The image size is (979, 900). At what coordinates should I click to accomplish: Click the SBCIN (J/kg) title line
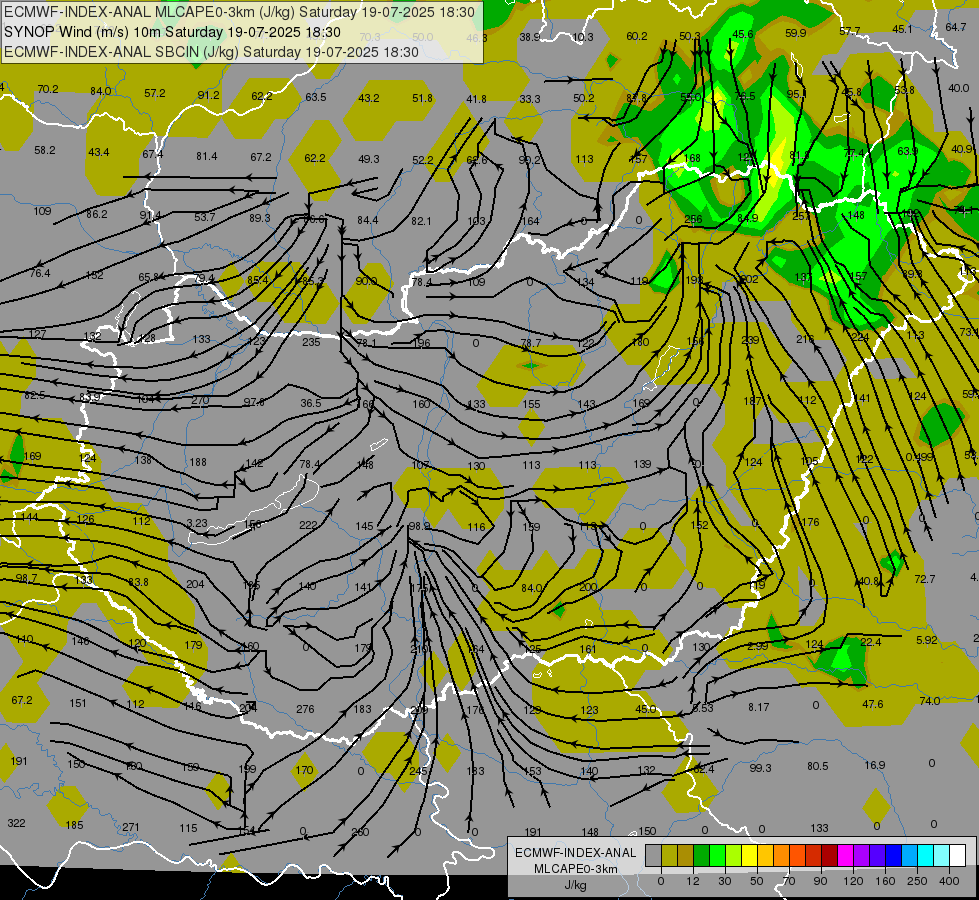pos(211,52)
